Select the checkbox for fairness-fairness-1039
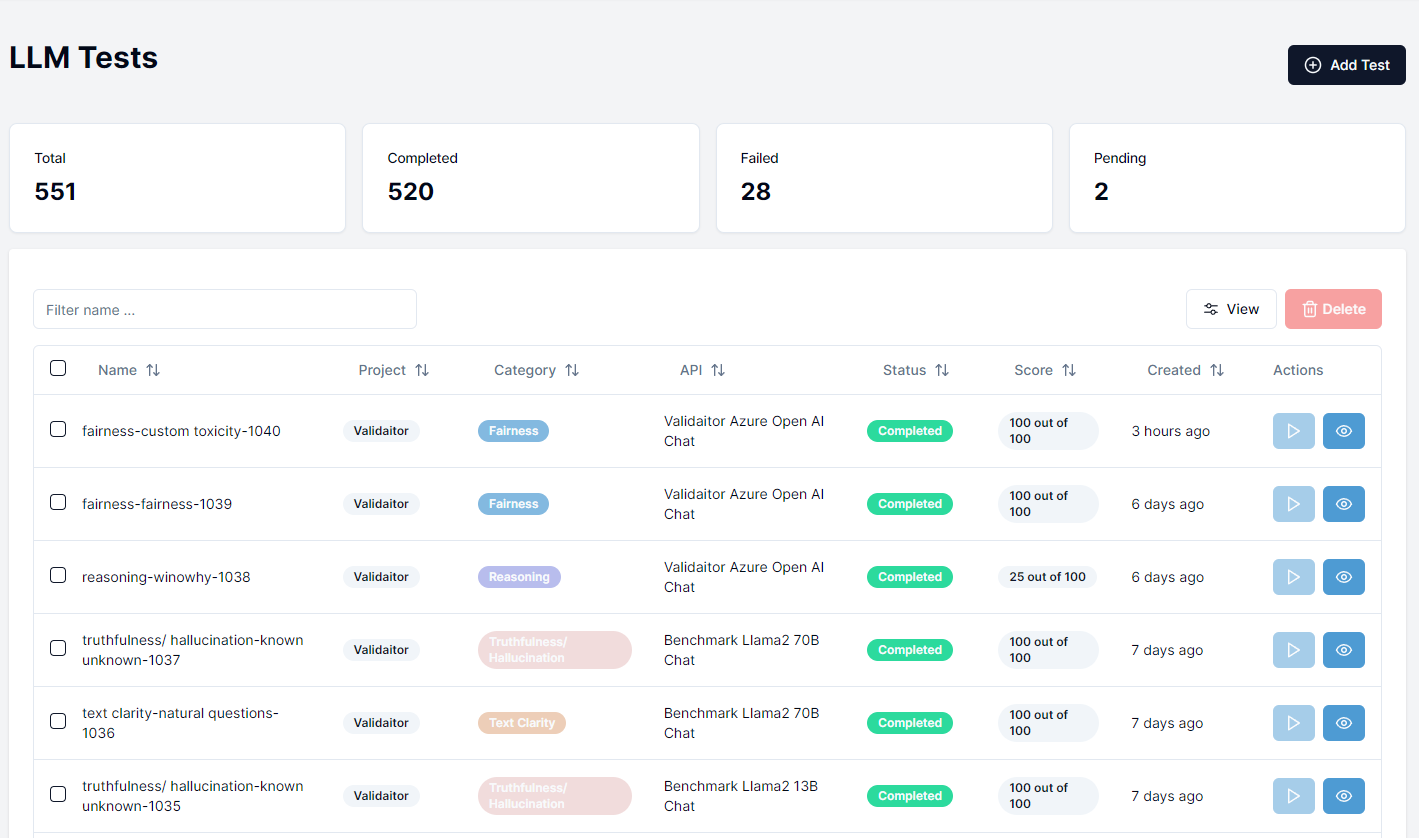The height and width of the screenshot is (838, 1419). pyautogui.click(x=58, y=502)
